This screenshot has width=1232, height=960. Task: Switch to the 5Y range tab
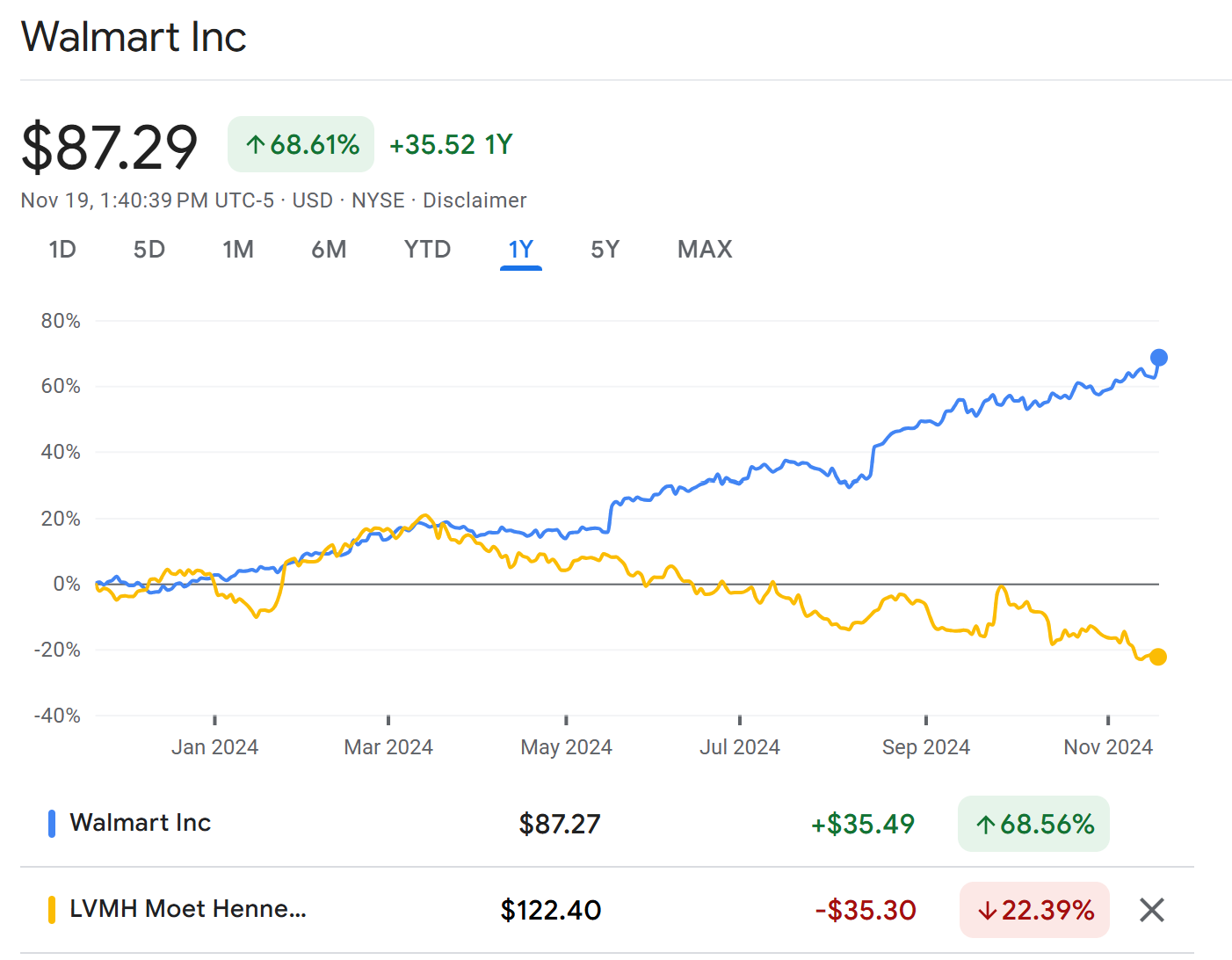point(605,250)
